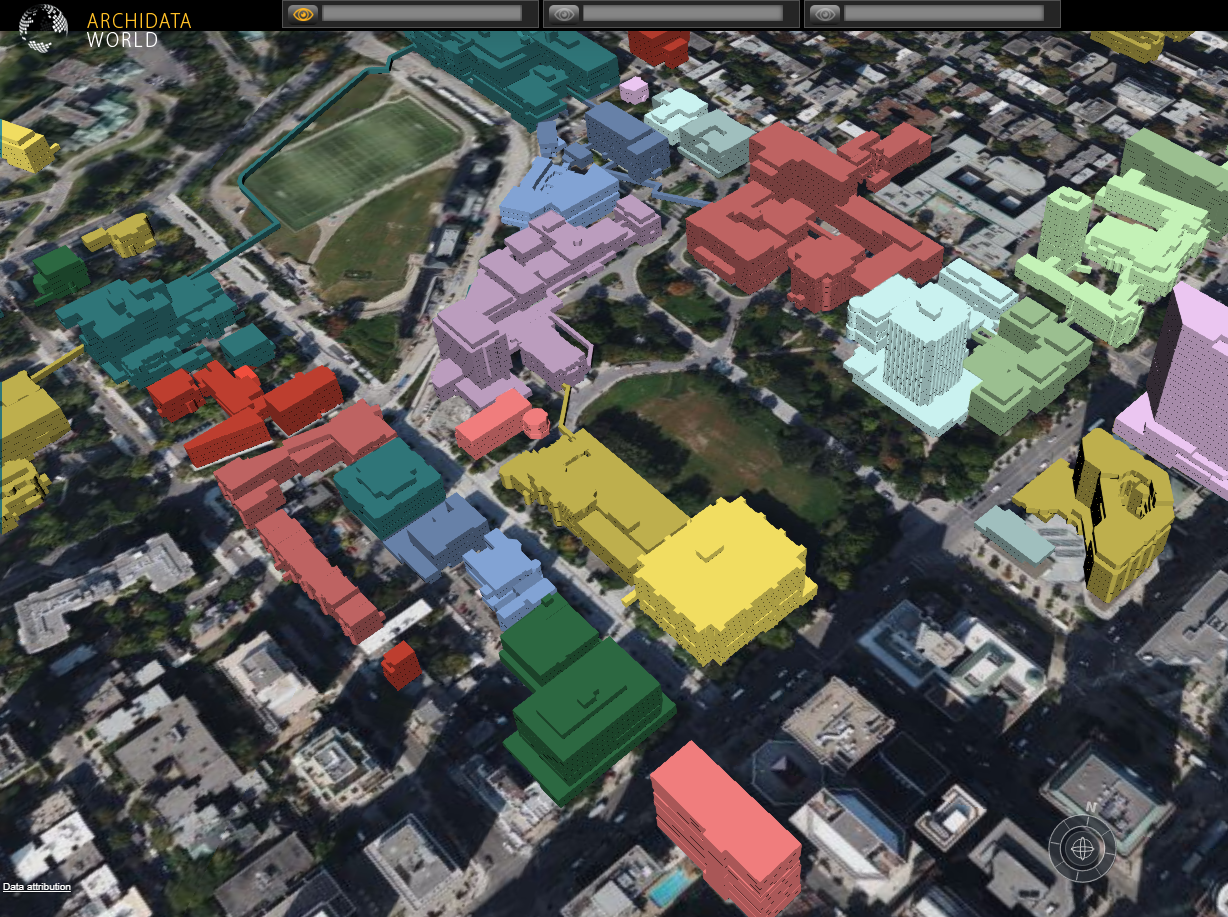Screen dimensions: 1228x917
Task: Select the middle grey layer bar
Action: (x=683, y=14)
